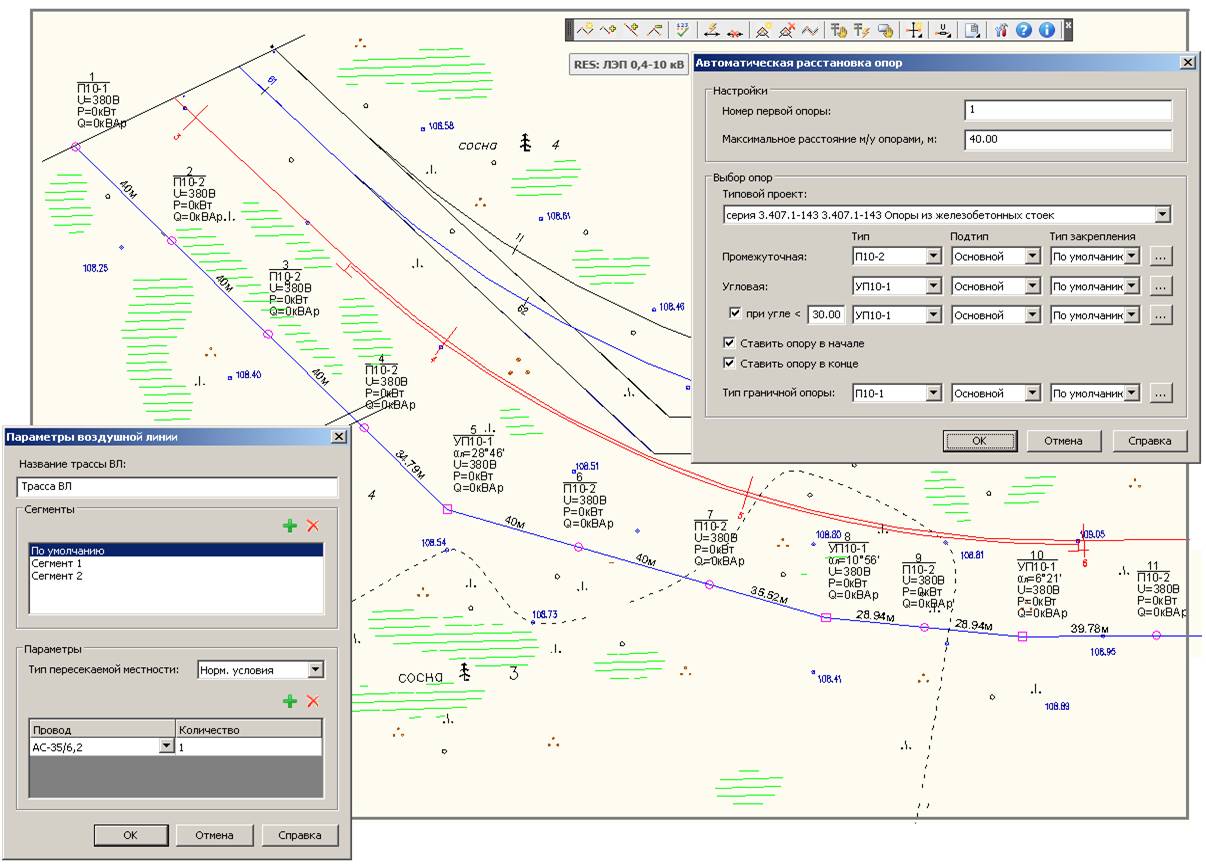This screenshot has width=1206, height=867.
Task: Click Справка in Параметры воздушной линии dialog
Action: coord(300,835)
